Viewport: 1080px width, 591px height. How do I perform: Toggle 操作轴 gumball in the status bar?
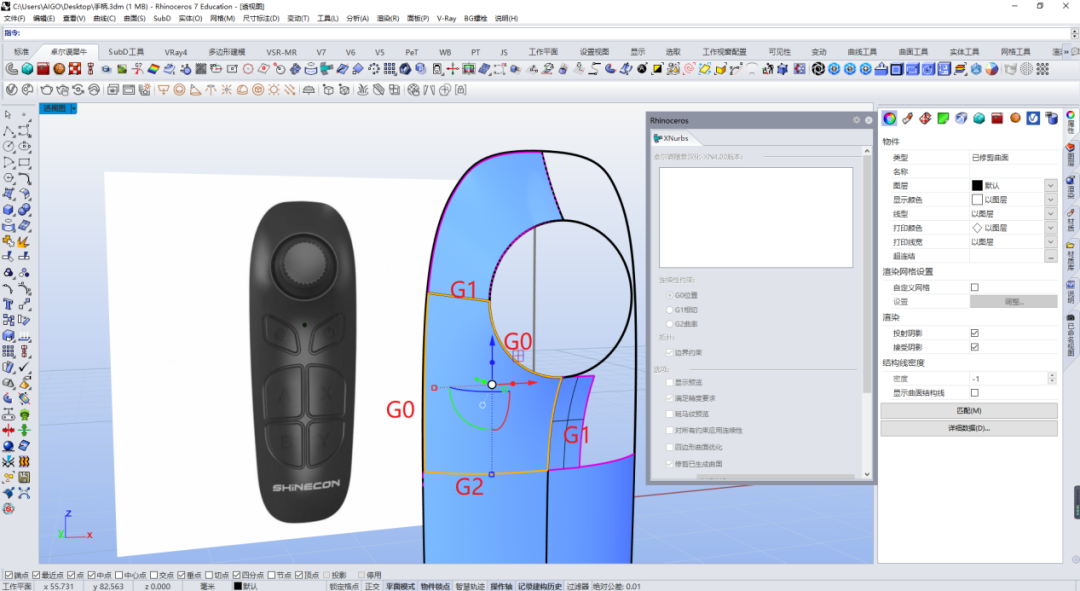[x=501, y=586]
